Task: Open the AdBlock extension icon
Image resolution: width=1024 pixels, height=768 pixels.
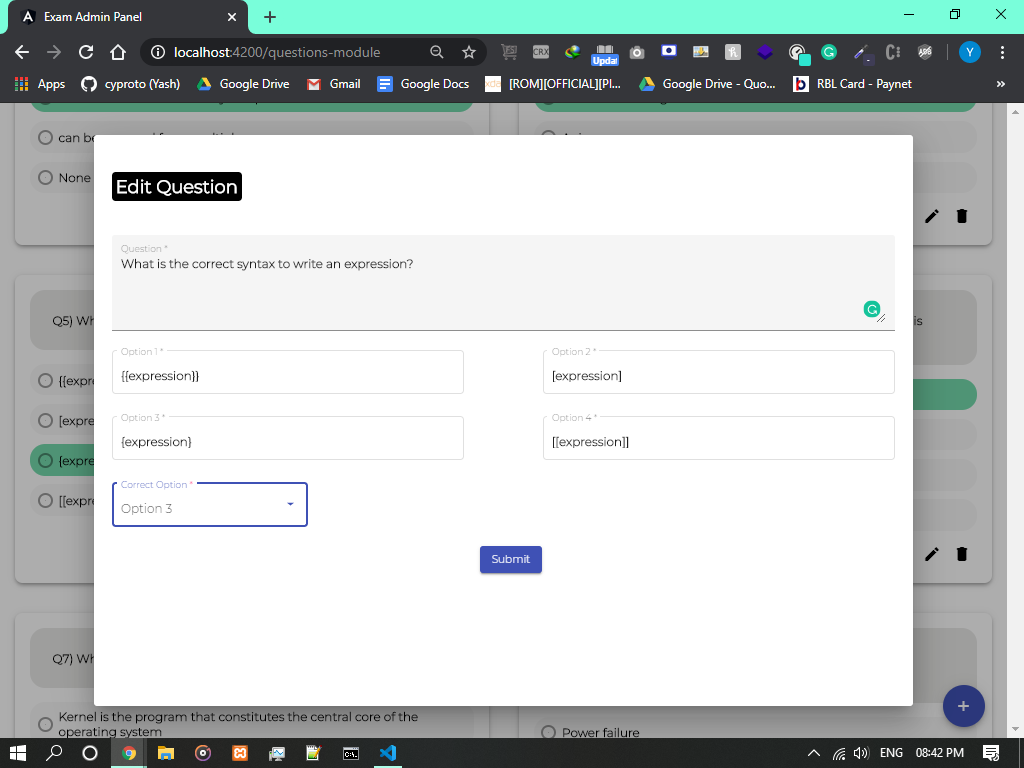Action: click(x=925, y=52)
